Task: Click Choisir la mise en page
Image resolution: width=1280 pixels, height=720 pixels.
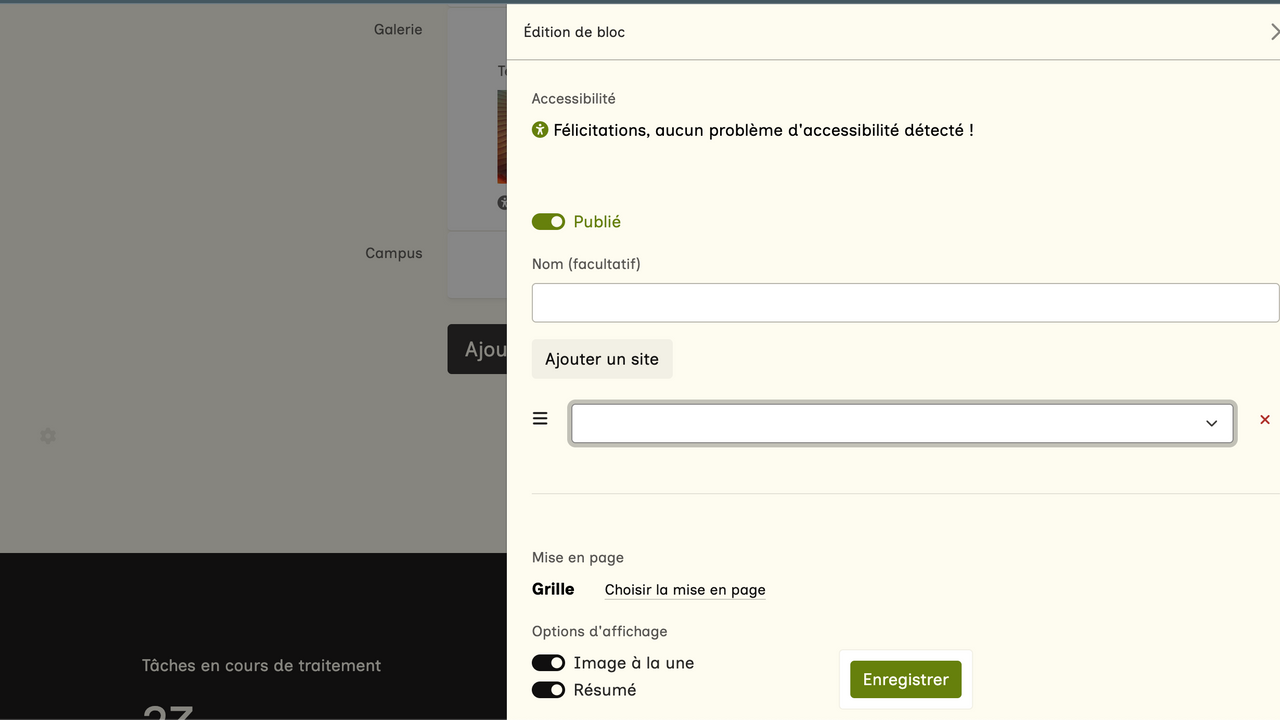Action: (685, 590)
